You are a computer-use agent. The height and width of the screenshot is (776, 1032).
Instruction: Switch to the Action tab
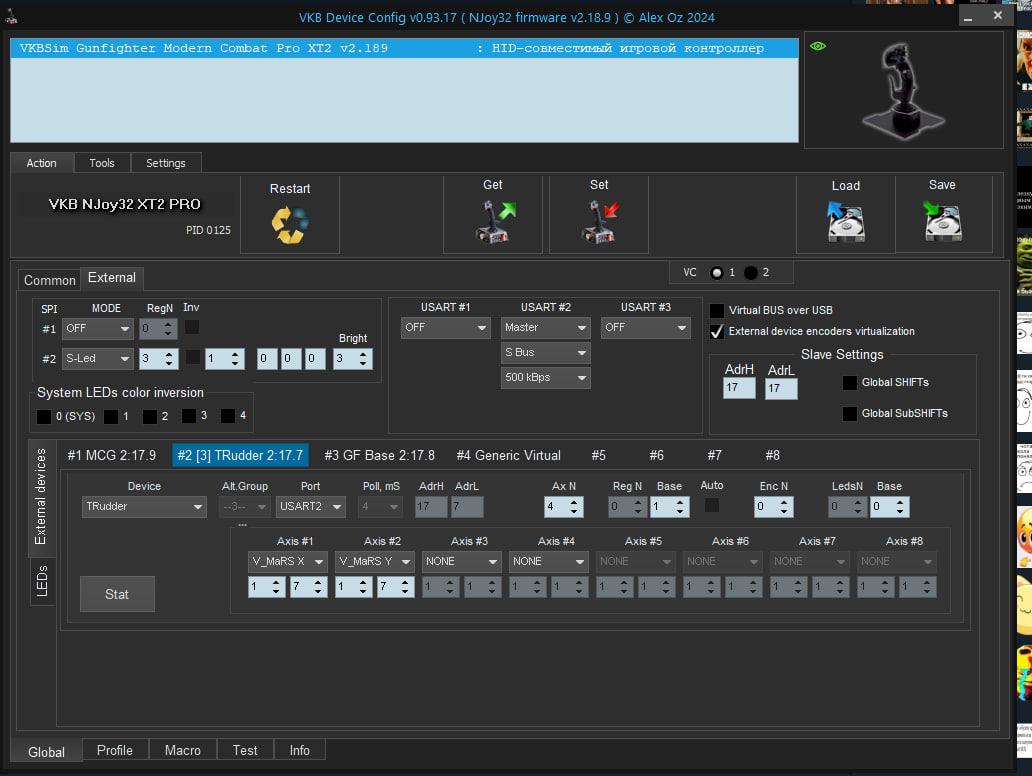(x=41, y=163)
